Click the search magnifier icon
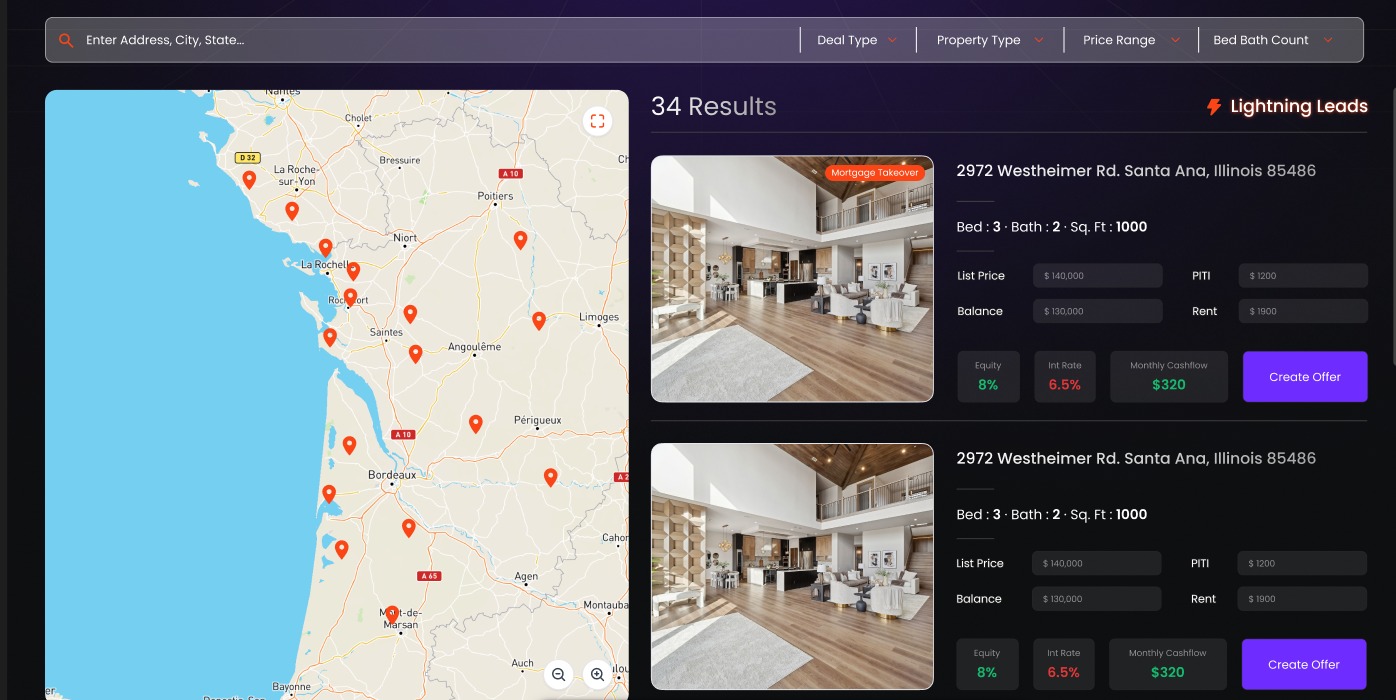Image resolution: width=1396 pixels, height=700 pixels. 66,41
